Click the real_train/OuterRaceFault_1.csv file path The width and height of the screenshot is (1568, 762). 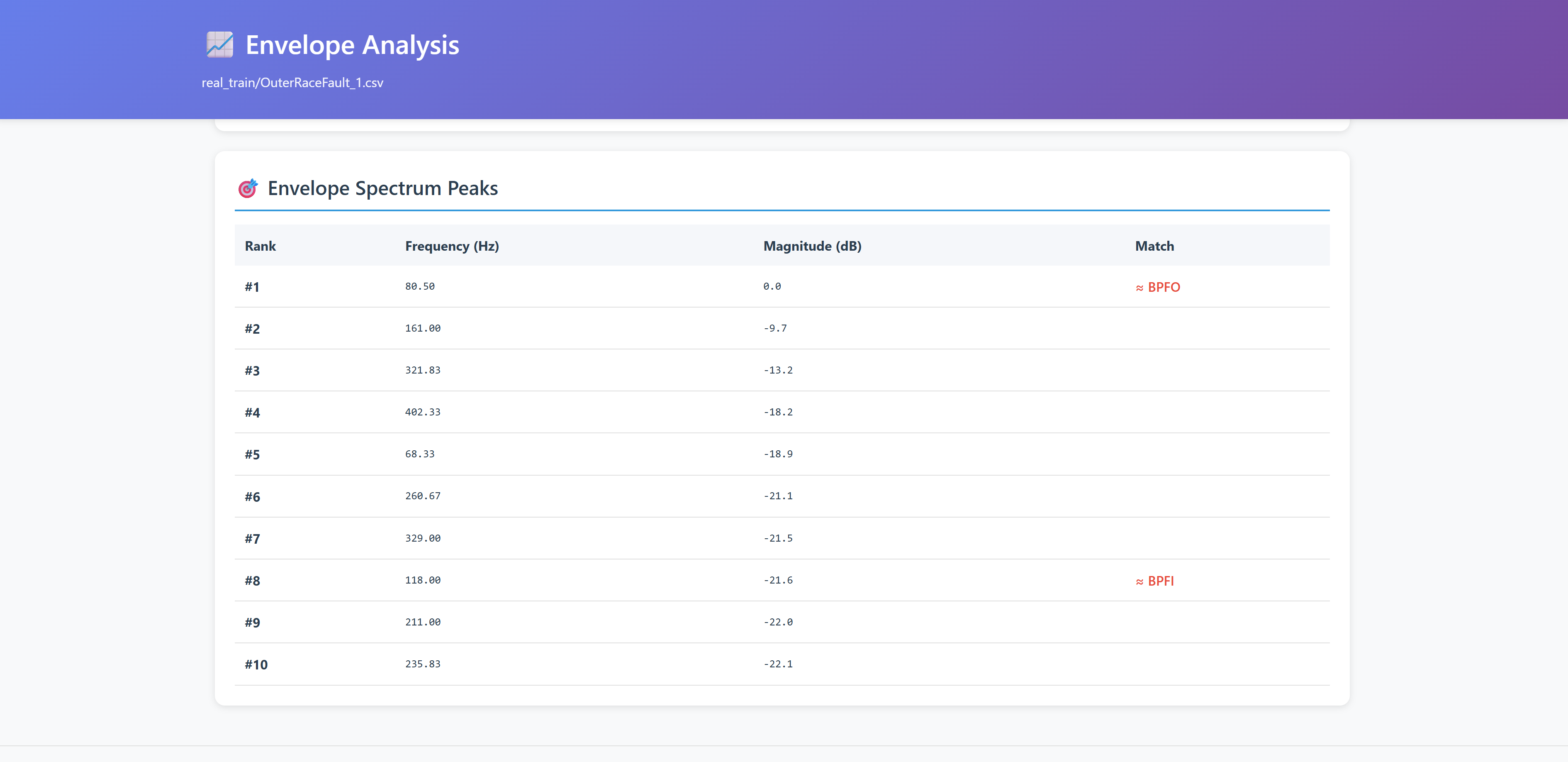click(292, 83)
